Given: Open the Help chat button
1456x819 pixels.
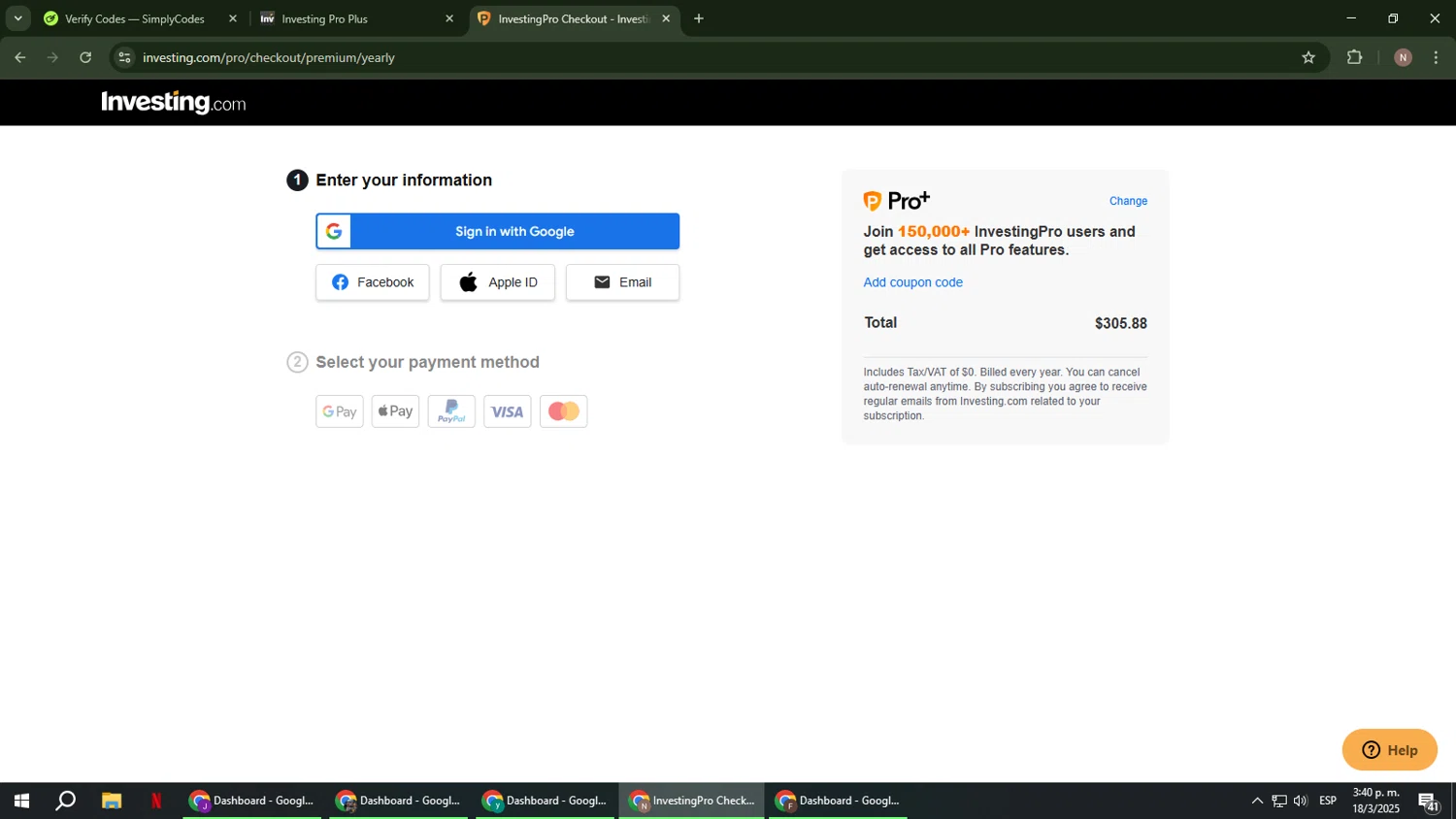Looking at the screenshot, I should coord(1389,750).
